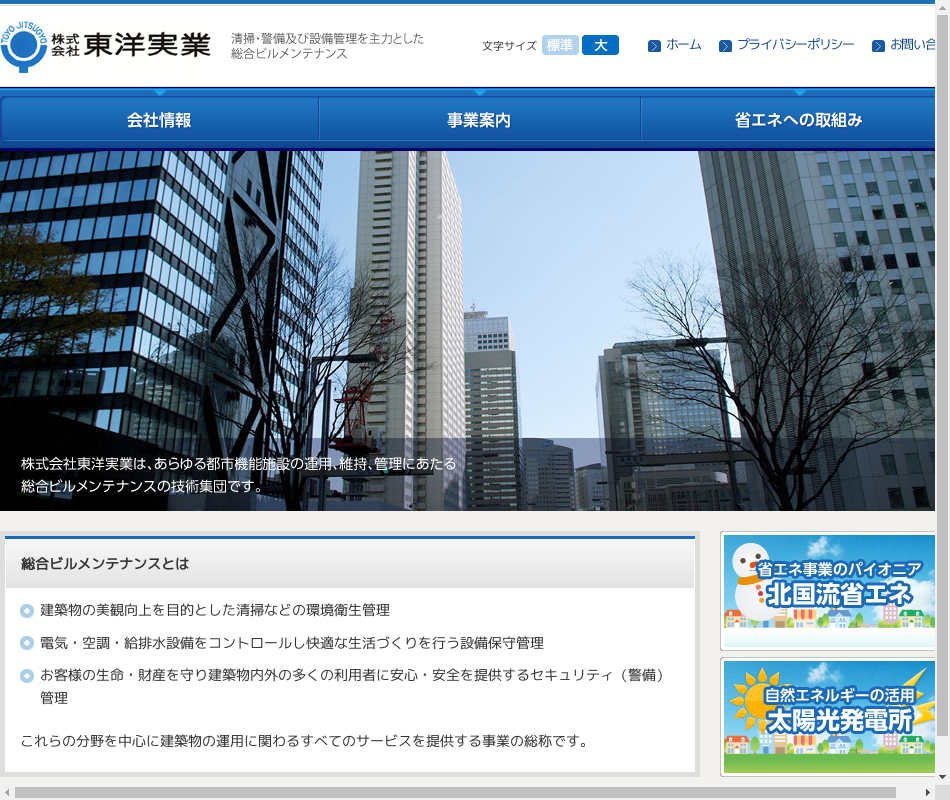Click the horizontal scrollbar thumb
This screenshot has width=950, height=800.
point(456,793)
